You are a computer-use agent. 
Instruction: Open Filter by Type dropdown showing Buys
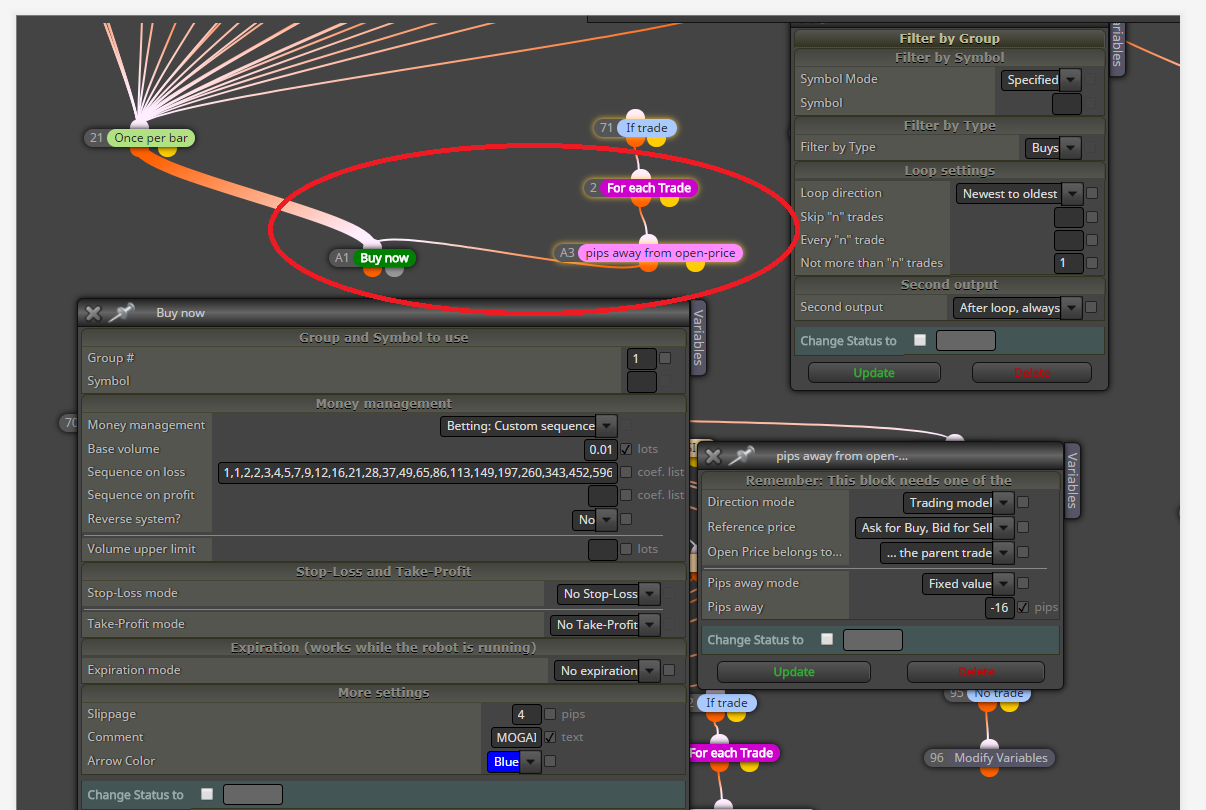tap(1053, 148)
